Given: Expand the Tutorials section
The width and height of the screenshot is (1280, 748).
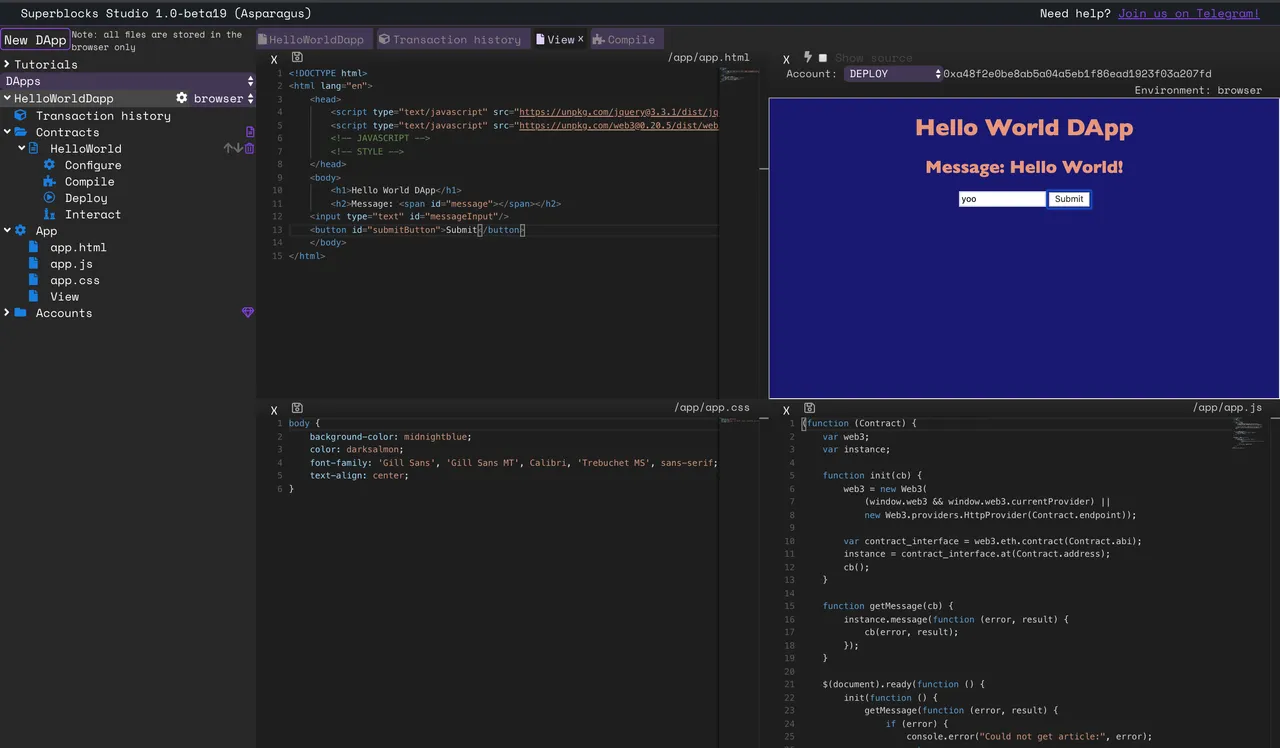Looking at the screenshot, I should point(7,64).
